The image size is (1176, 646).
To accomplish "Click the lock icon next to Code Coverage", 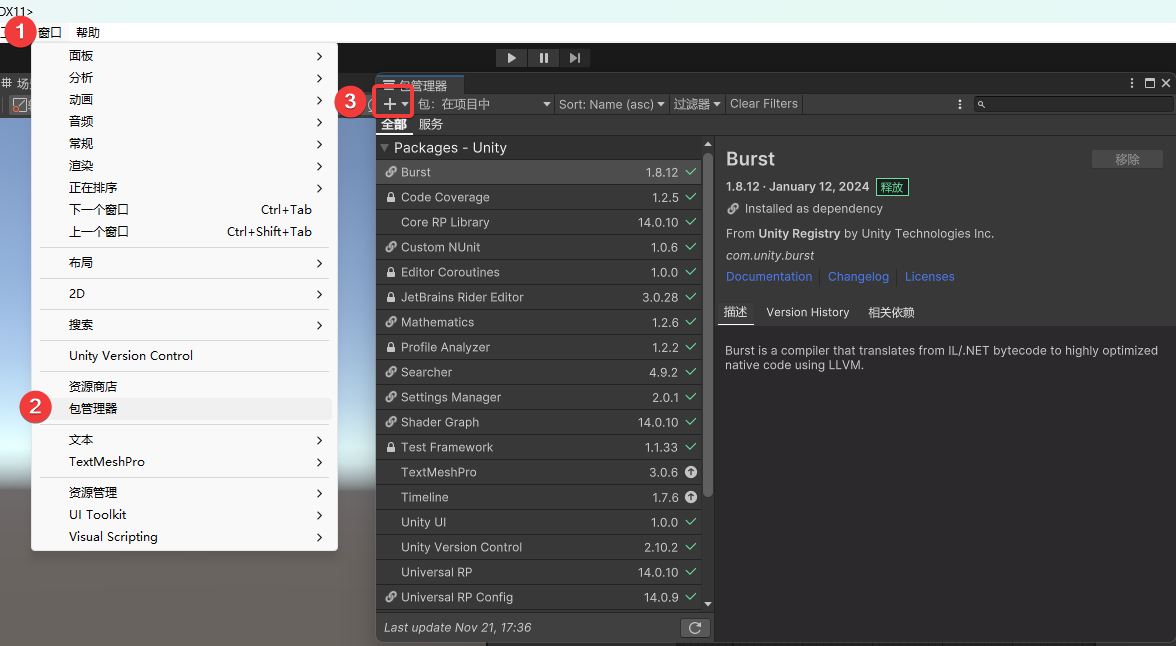I will 391,198.
